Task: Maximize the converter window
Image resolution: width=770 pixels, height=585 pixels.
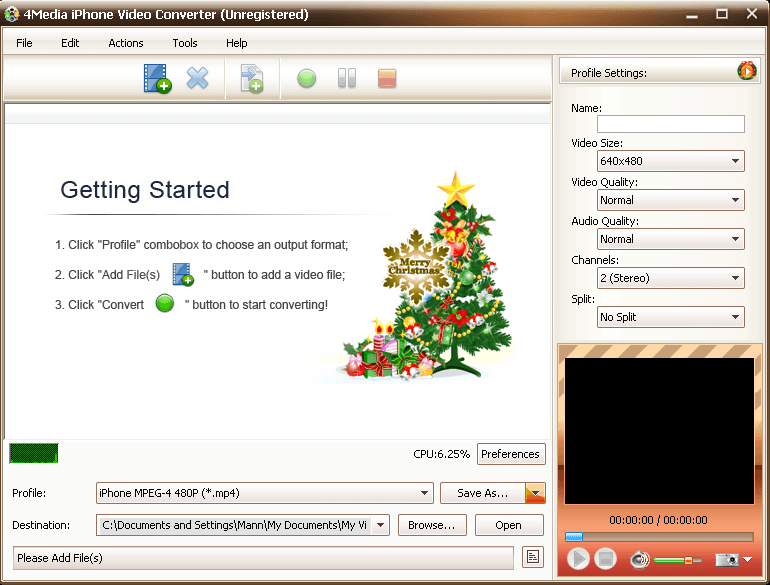Action: [x=722, y=14]
